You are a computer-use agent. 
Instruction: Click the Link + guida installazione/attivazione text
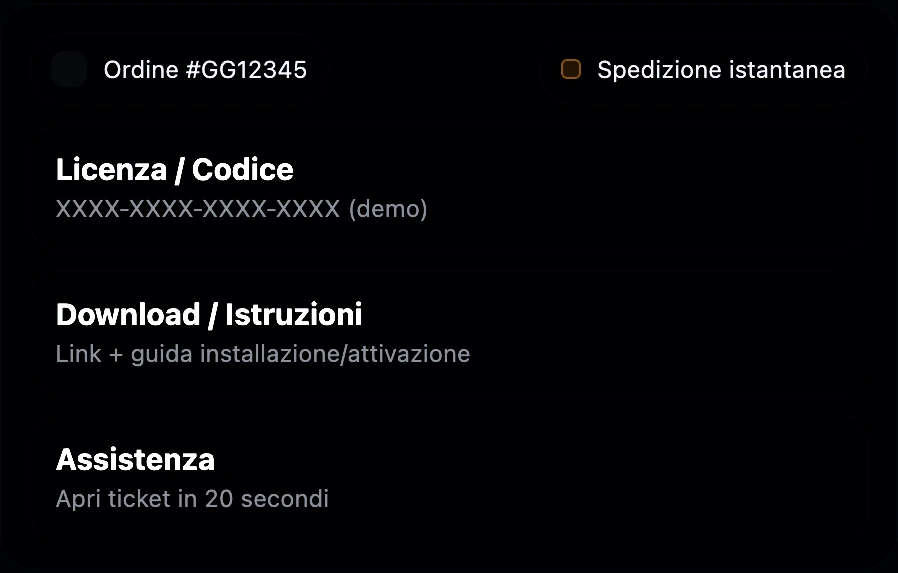[x=263, y=354]
